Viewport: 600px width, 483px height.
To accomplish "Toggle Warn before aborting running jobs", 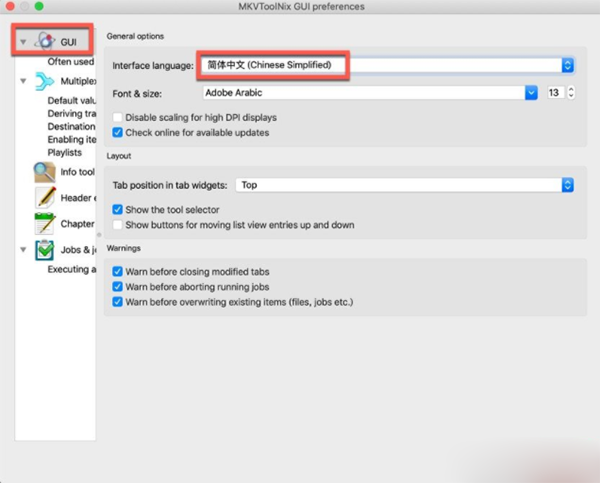I will (x=117, y=287).
